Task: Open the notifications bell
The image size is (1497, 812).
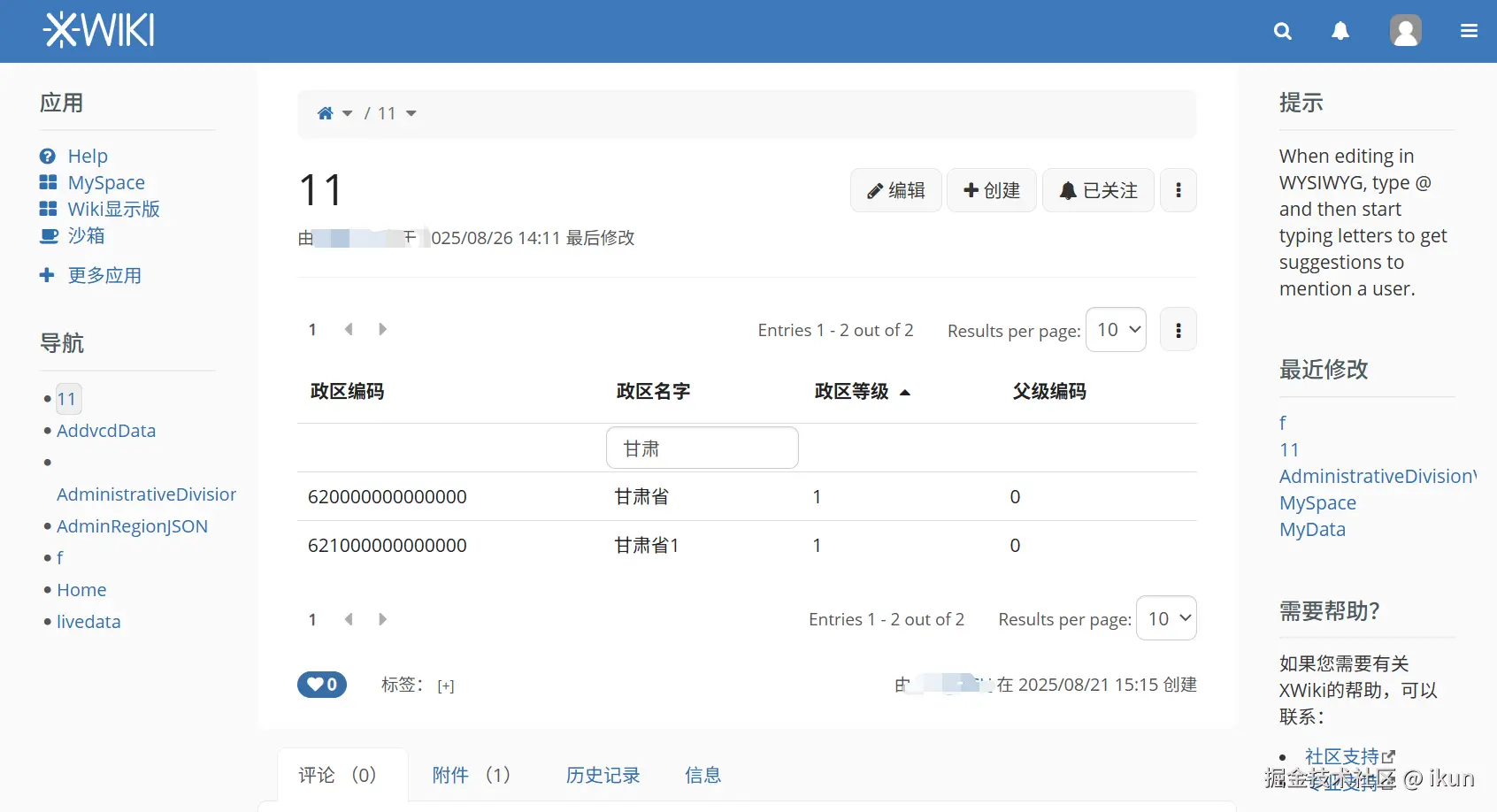Action: click(1340, 31)
